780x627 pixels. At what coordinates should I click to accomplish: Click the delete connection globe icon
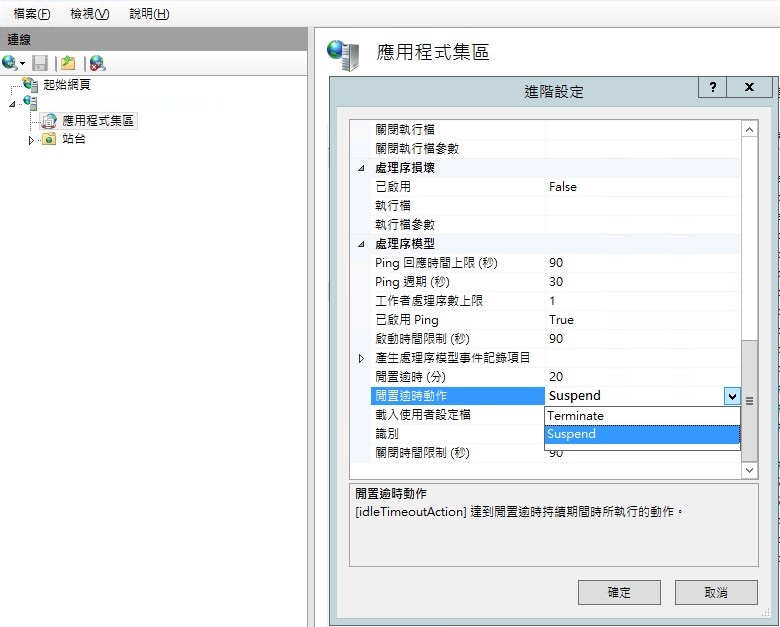[x=98, y=63]
